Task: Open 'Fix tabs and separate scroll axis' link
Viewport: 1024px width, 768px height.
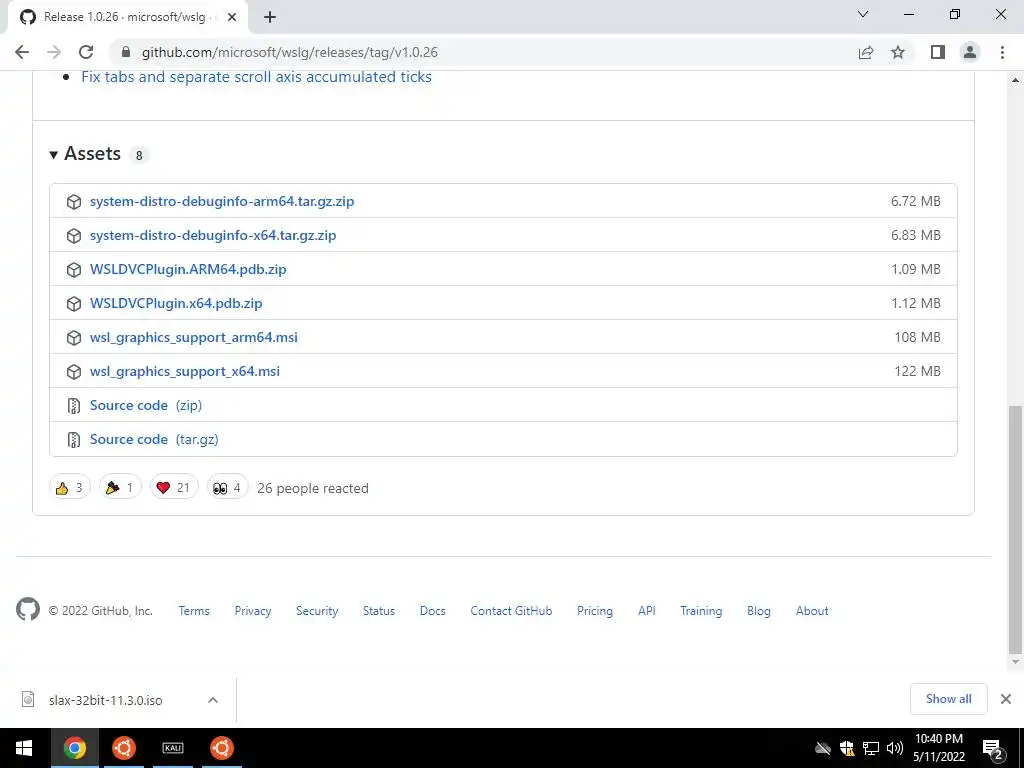Action: click(256, 76)
